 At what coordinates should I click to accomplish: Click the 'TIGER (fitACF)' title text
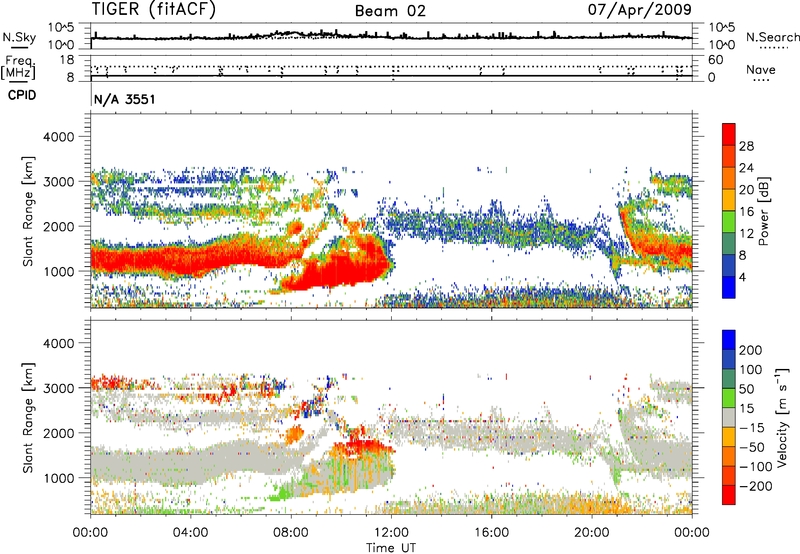[154, 9]
